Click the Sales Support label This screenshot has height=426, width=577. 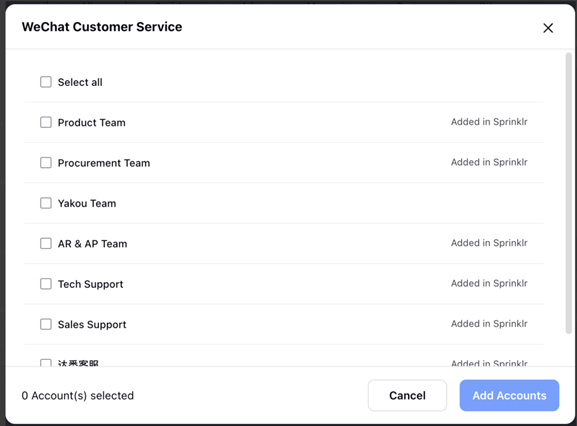[x=92, y=324]
